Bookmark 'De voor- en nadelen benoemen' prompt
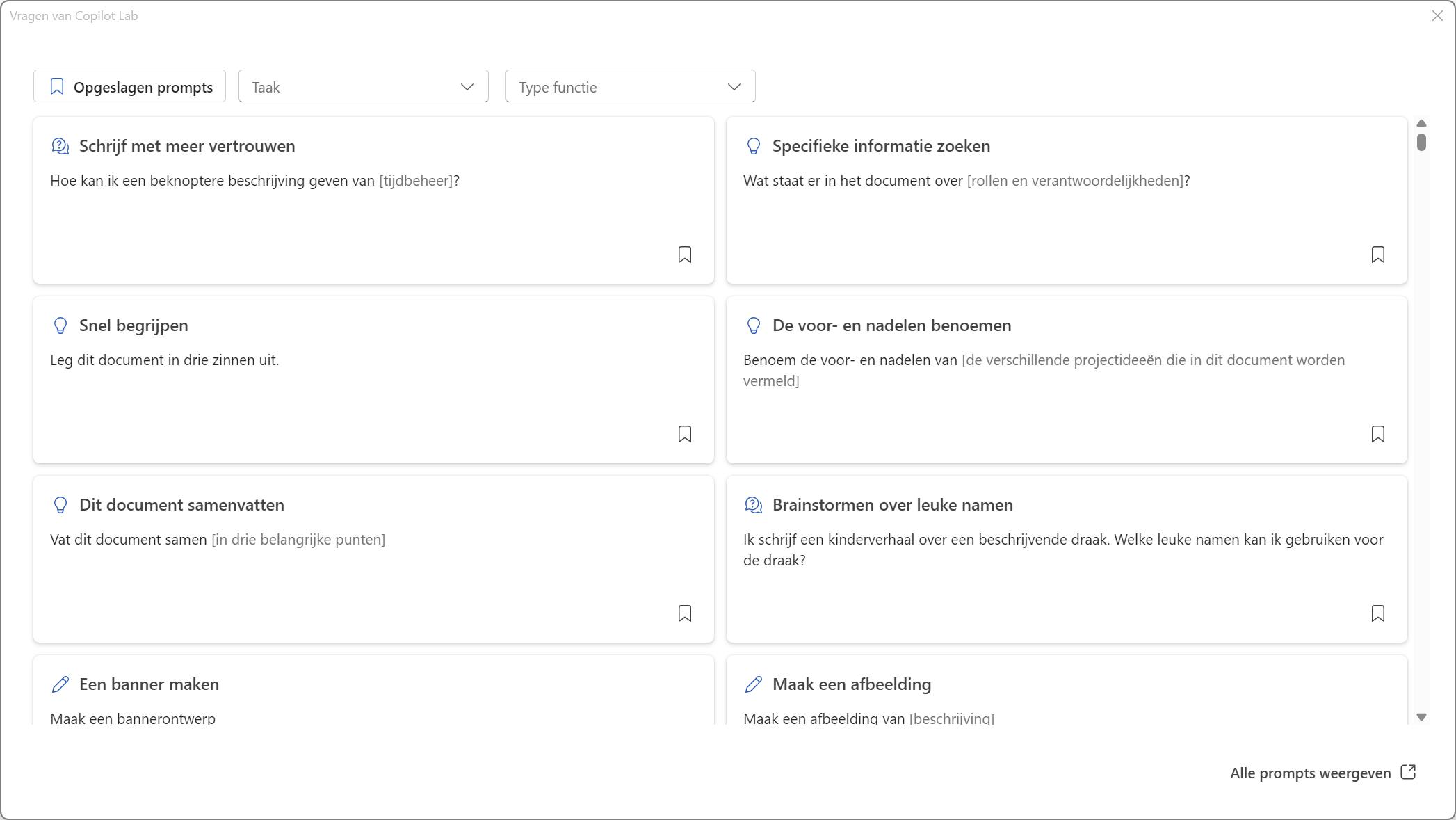Image resolution: width=1456 pixels, height=820 pixels. pyautogui.click(x=1377, y=434)
